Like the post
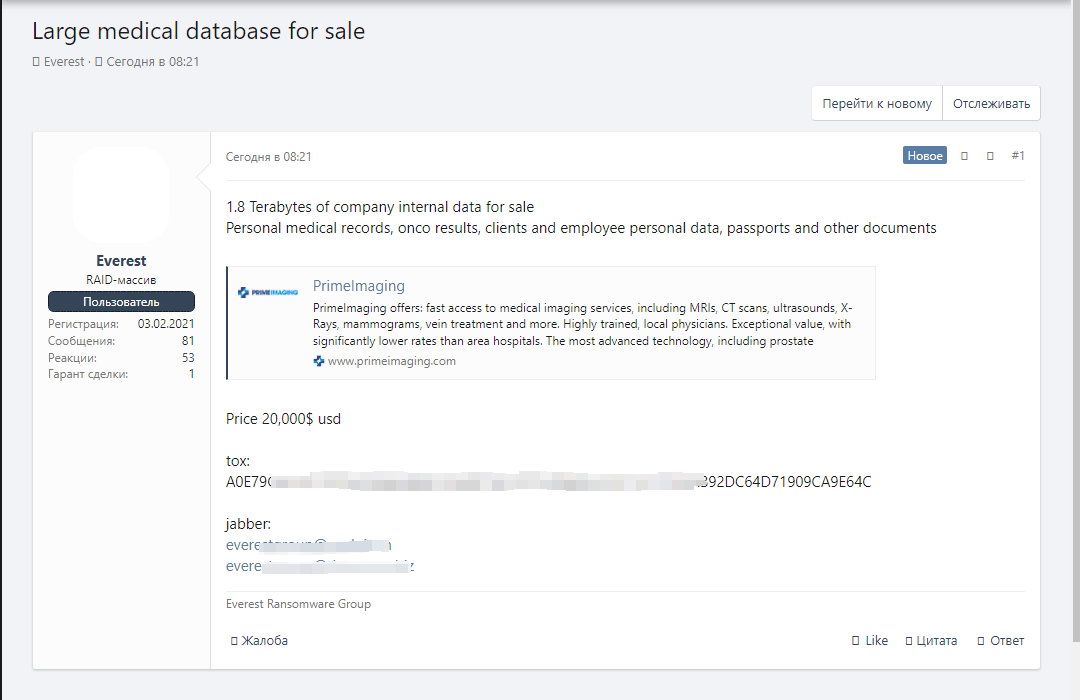 [870, 641]
